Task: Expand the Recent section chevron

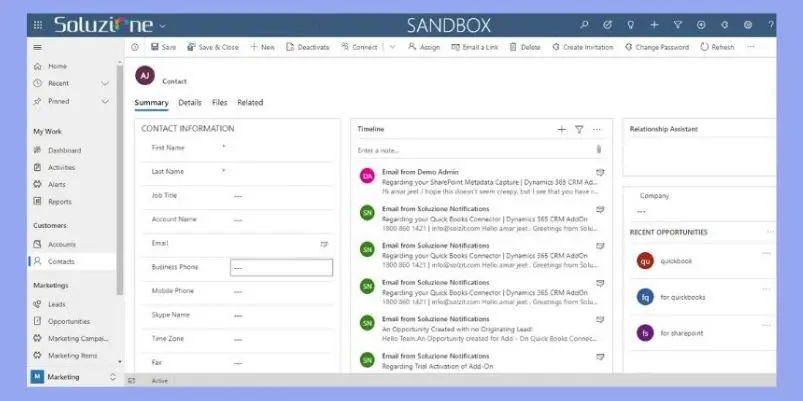Action: coord(105,83)
